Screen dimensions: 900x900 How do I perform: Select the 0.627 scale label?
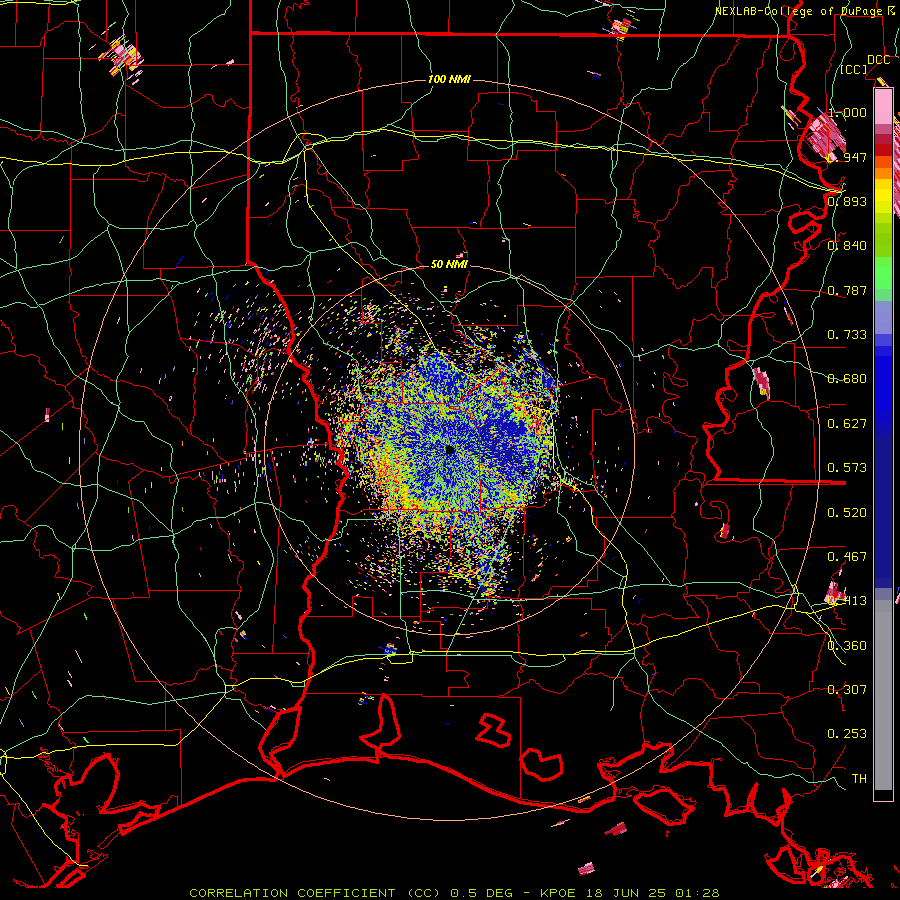click(847, 423)
